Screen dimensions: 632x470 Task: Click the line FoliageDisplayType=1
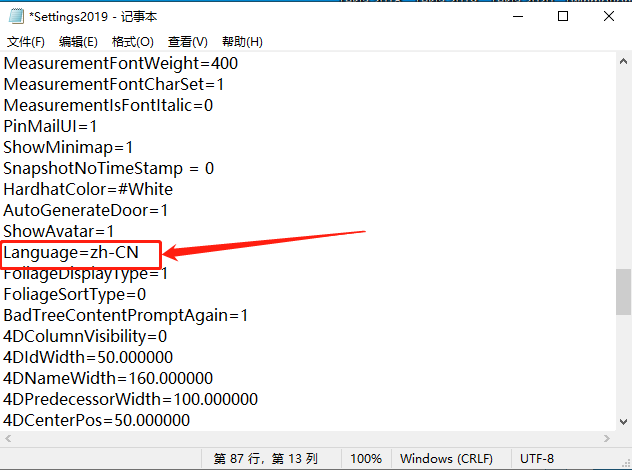(x=85, y=274)
